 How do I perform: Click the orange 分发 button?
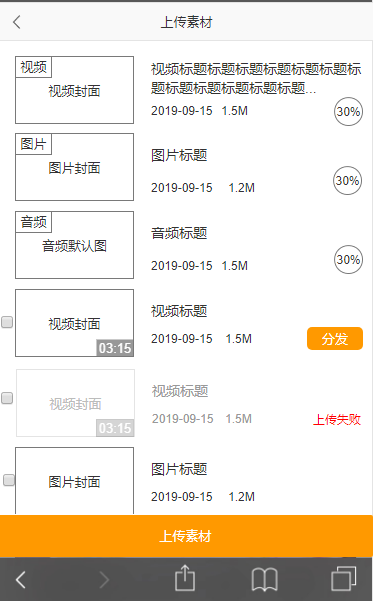(x=335, y=338)
